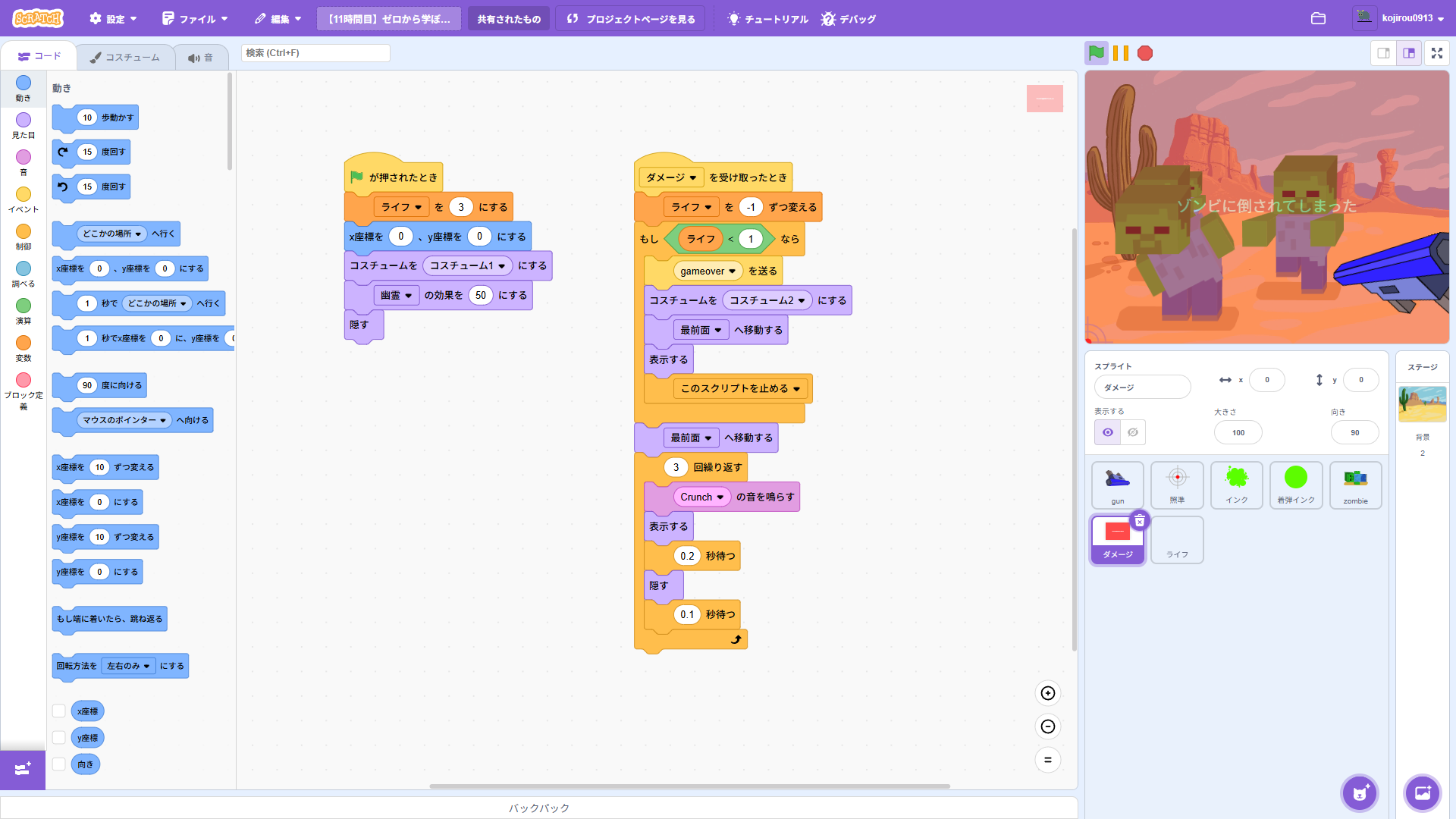Open the add extension button
This screenshot has height=819, width=1456.
23,770
